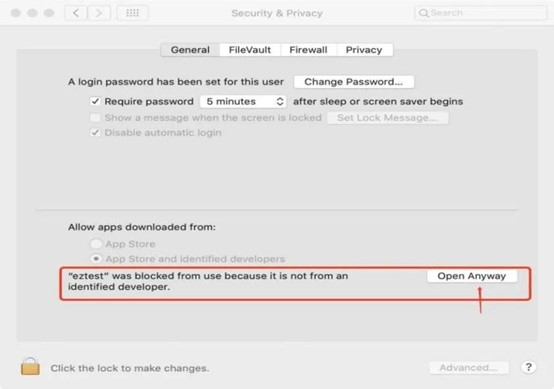The height and width of the screenshot is (389, 554).
Task: Click the Advanced button
Action: point(468,368)
